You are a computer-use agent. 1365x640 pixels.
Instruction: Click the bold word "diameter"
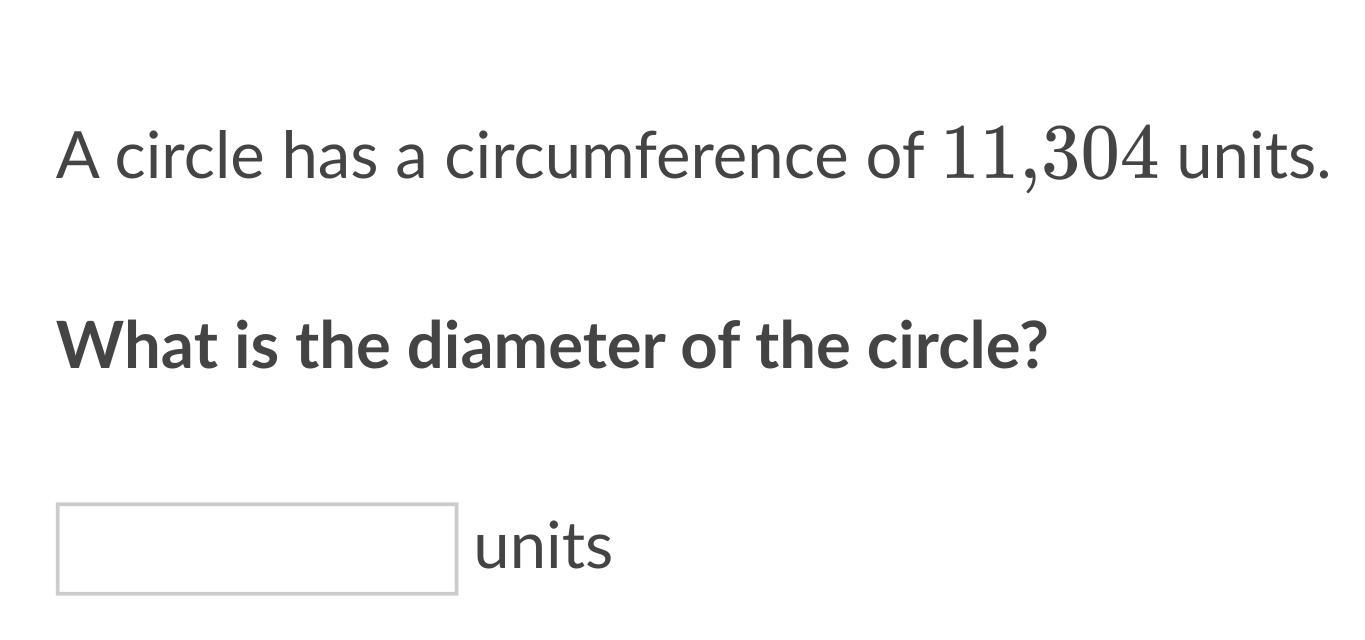536,345
